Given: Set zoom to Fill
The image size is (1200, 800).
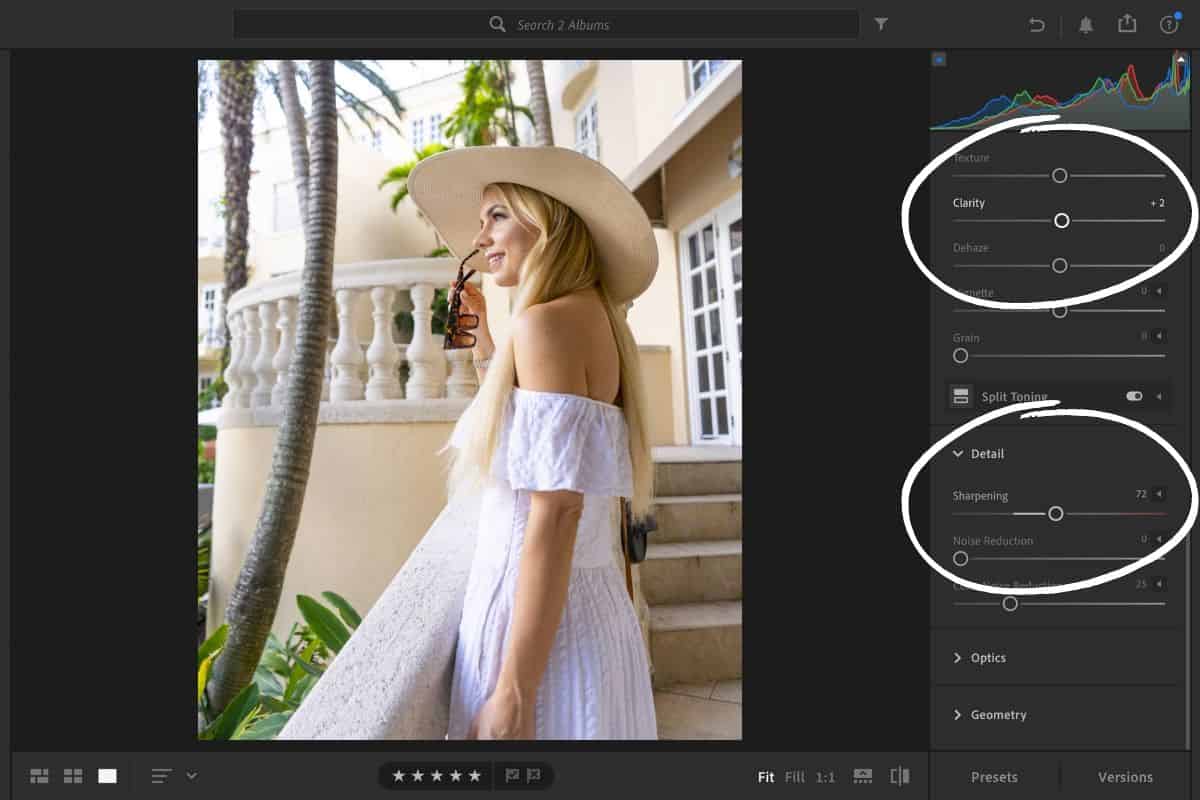Looking at the screenshot, I should click(x=794, y=777).
